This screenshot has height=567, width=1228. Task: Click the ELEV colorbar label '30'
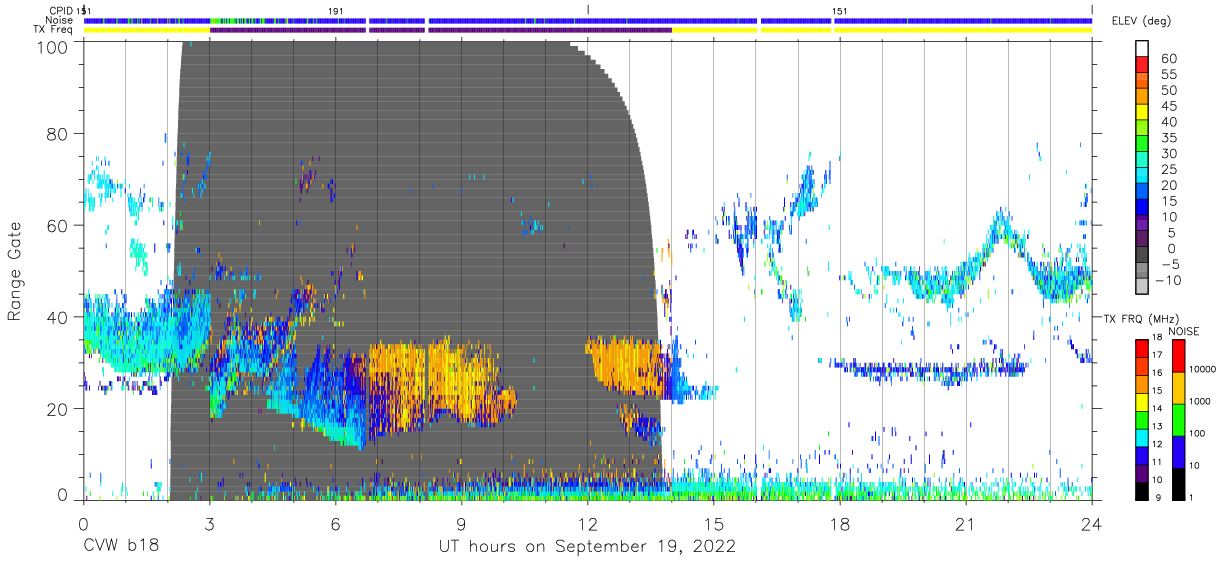[x=1168, y=154]
